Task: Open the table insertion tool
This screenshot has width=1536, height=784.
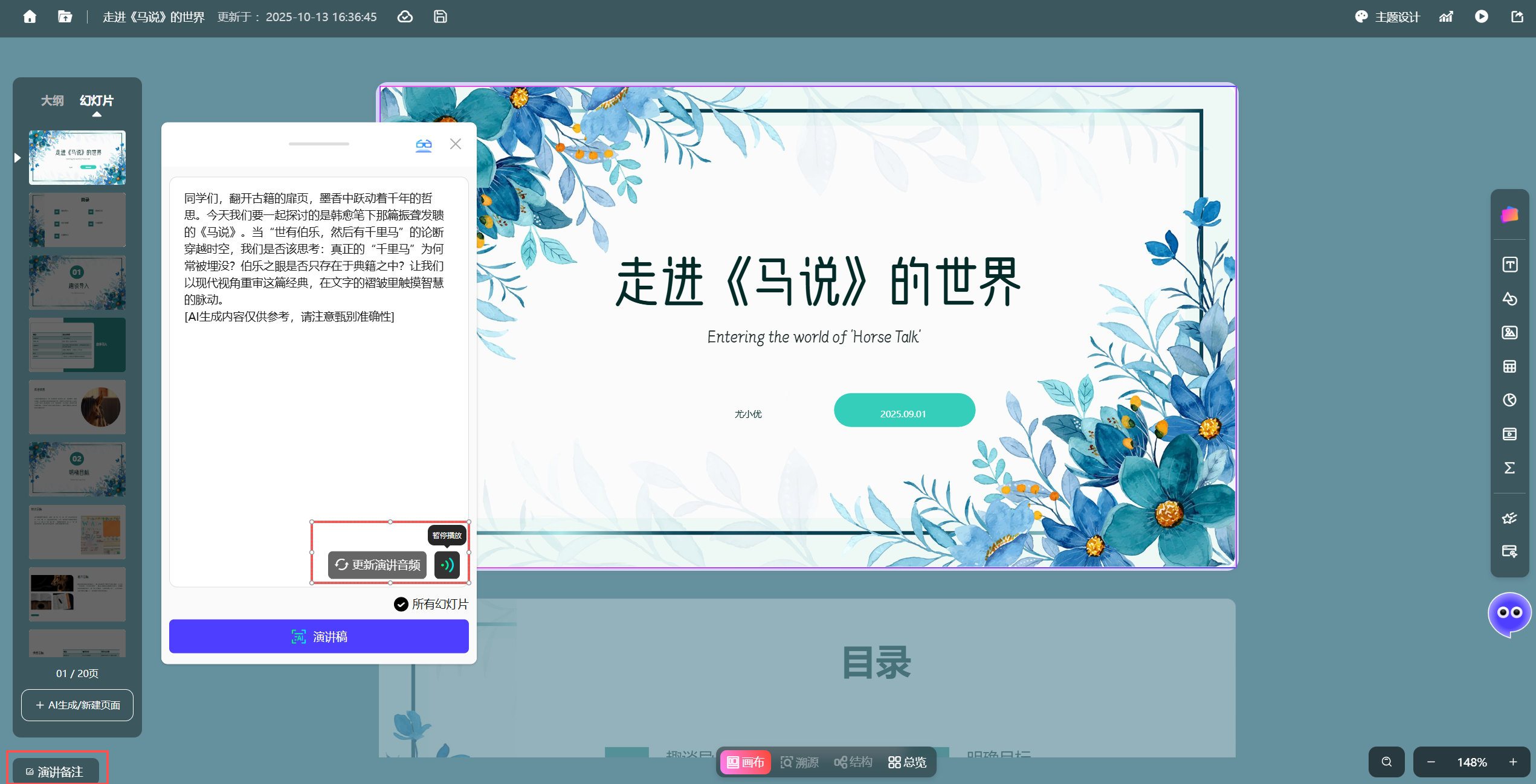Action: (1509, 367)
